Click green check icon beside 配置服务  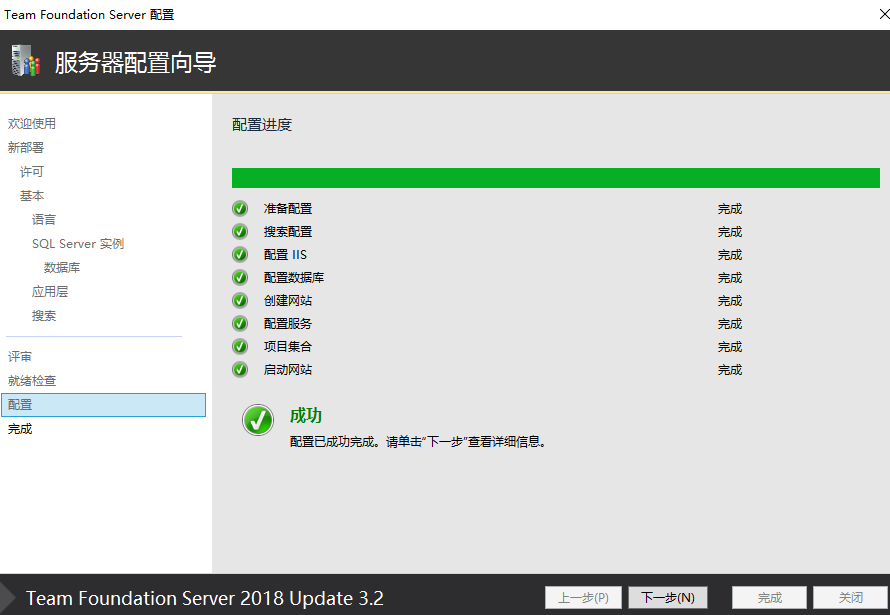click(x=240, y=323)
